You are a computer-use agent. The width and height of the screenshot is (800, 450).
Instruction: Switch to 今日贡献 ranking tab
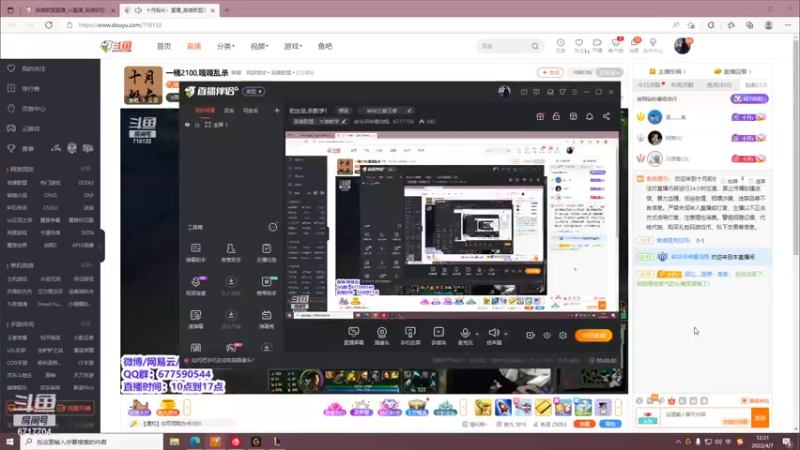[649, 85]
